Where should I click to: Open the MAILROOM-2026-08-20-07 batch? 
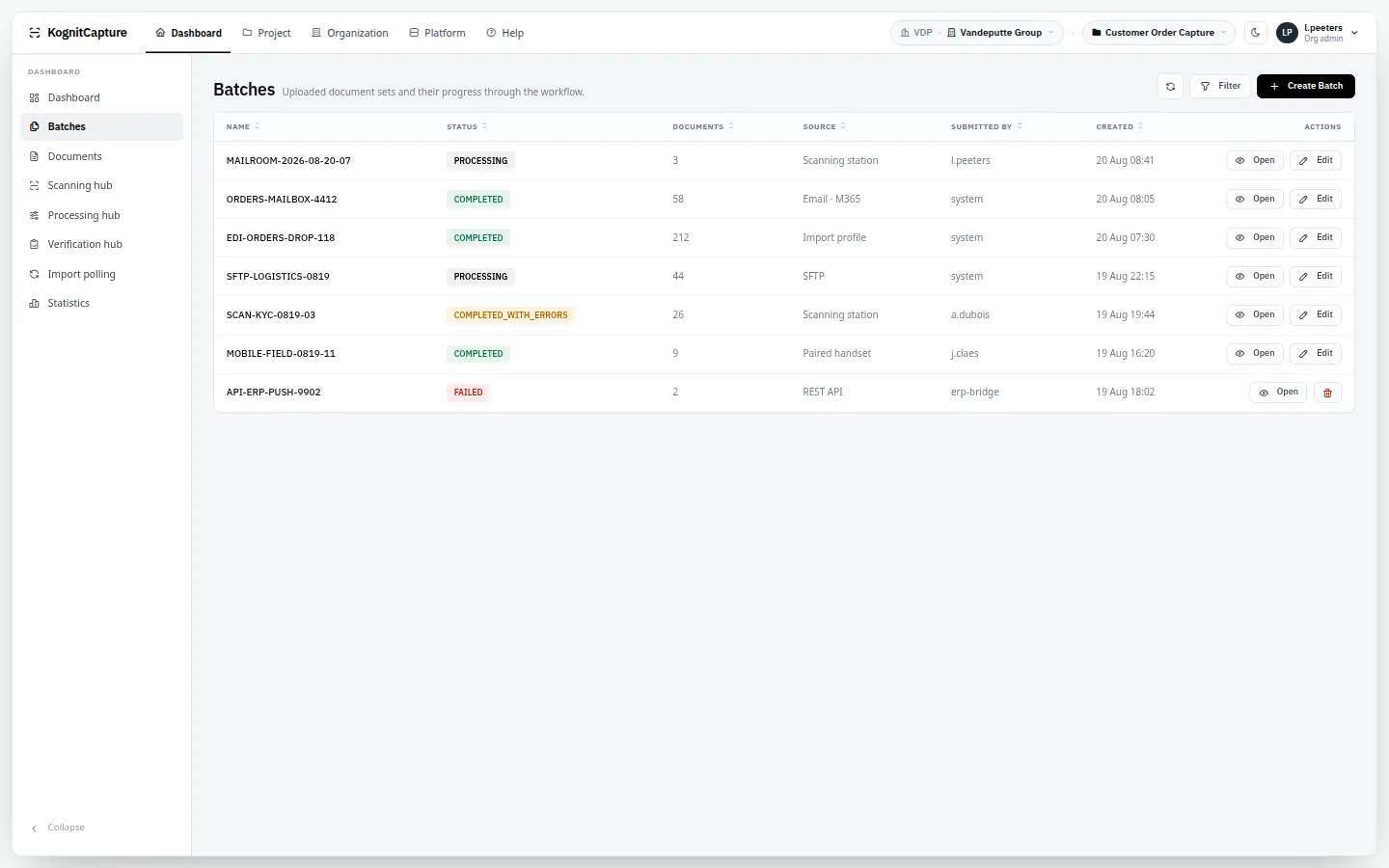(1255, 161)
